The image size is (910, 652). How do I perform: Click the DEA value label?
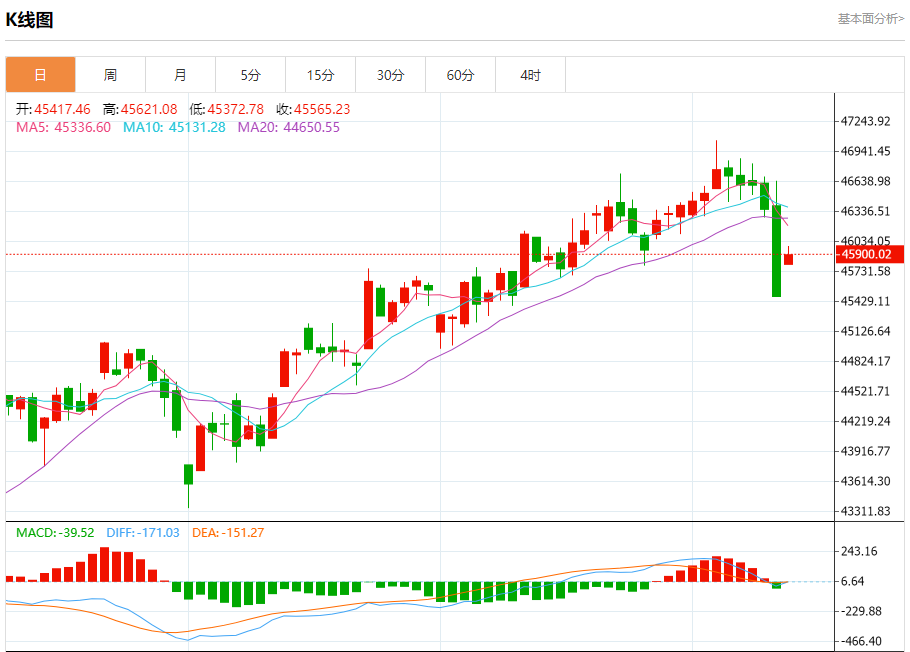point(228,533)
